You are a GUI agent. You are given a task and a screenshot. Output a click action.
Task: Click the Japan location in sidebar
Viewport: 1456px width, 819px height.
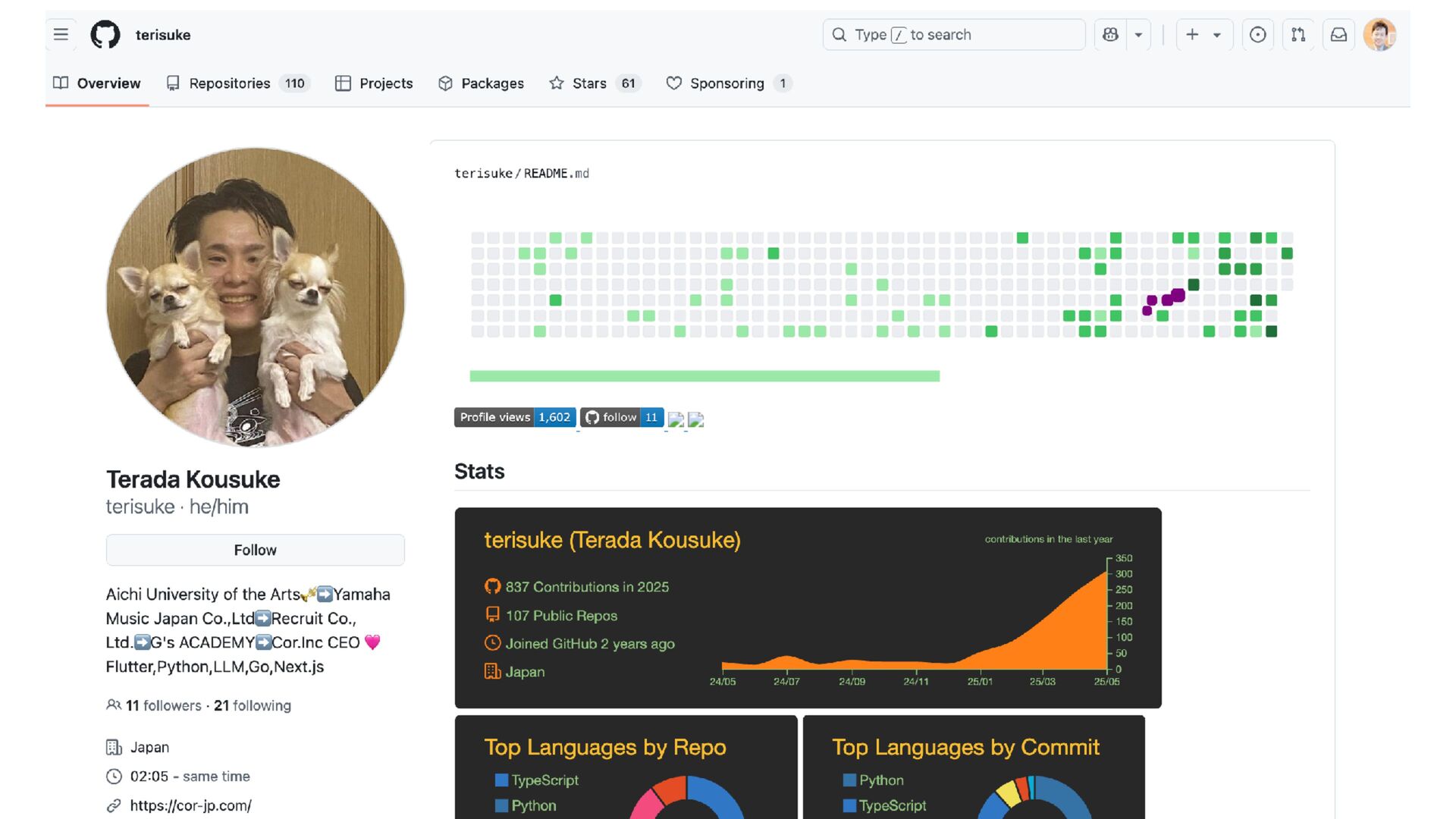149,748
